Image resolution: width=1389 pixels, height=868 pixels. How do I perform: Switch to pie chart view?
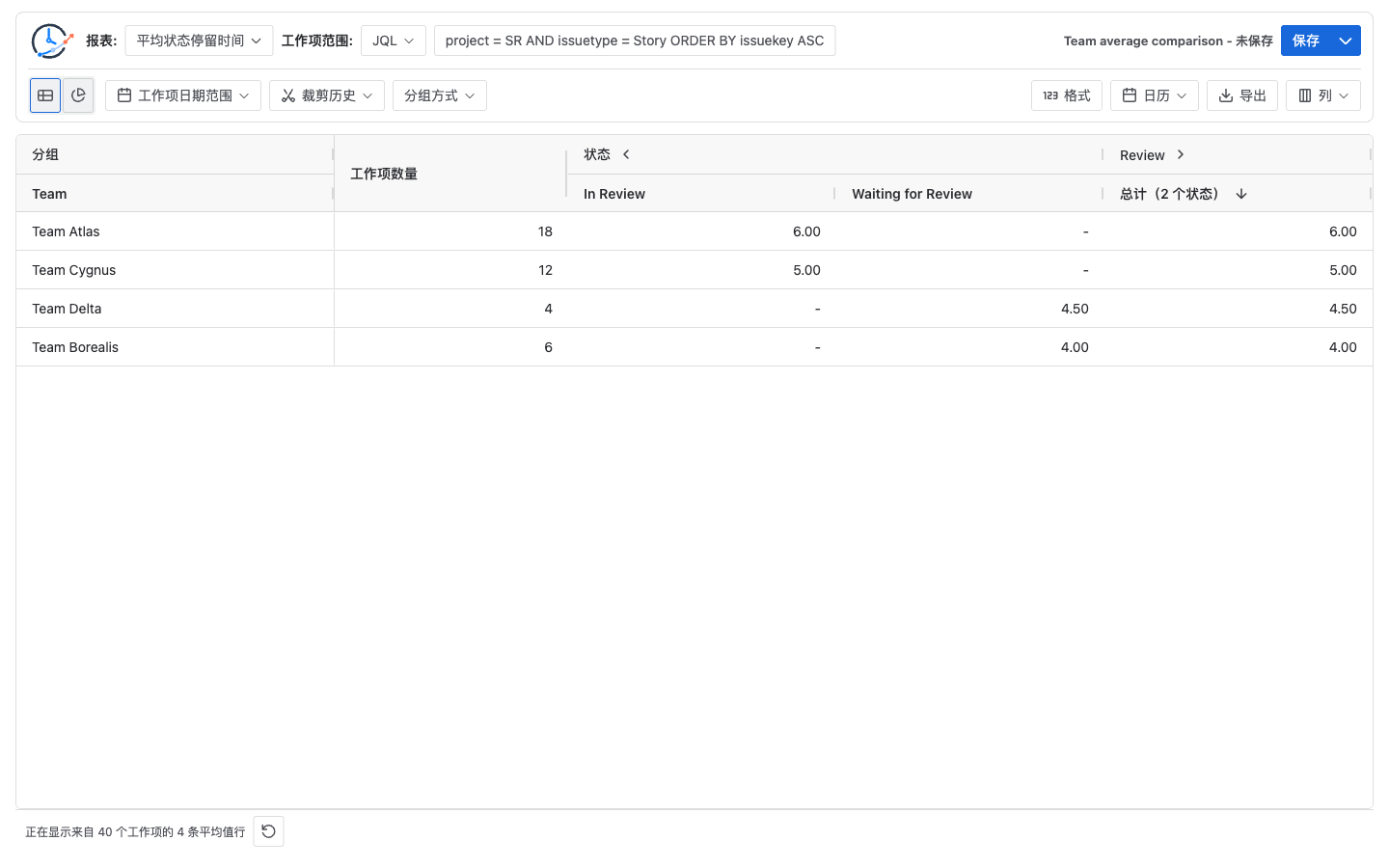78,95
